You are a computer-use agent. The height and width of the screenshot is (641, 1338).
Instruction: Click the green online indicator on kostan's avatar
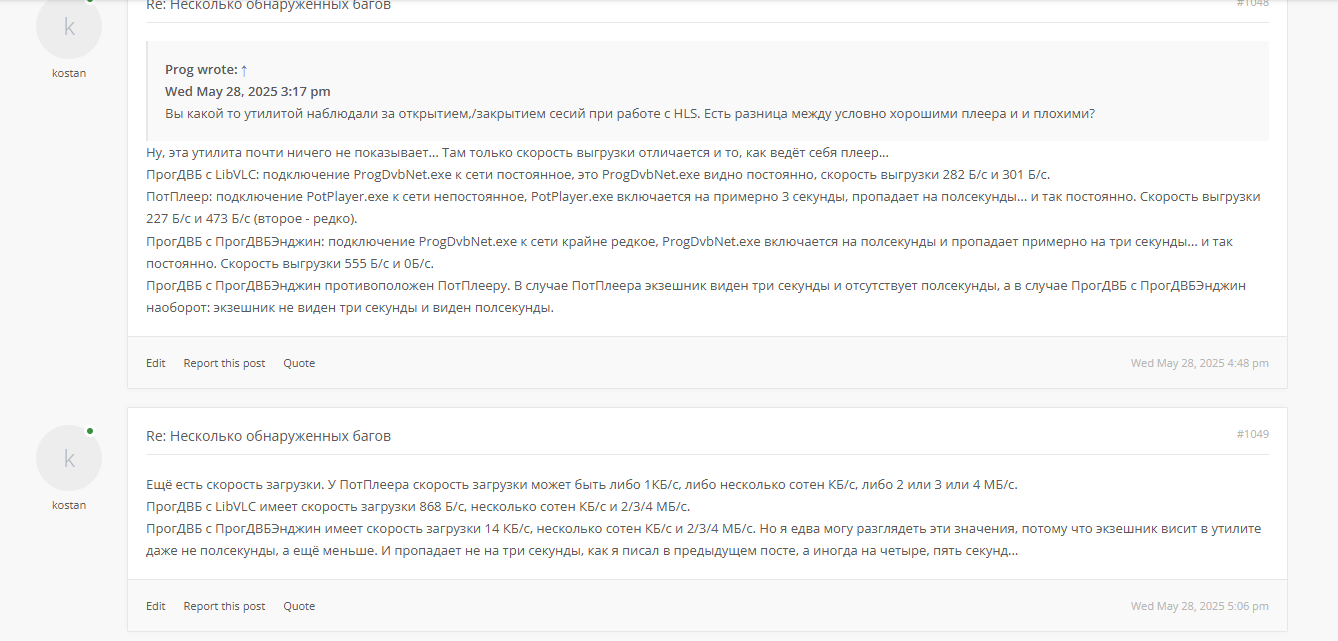90,431
